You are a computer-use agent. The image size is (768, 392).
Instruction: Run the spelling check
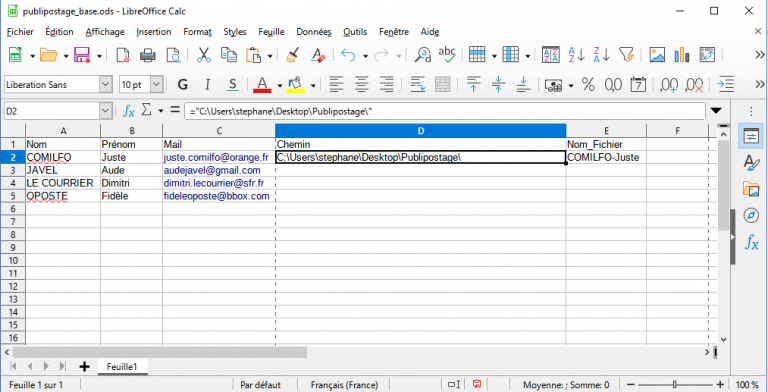pyautogui.click(x=447, y=54)
